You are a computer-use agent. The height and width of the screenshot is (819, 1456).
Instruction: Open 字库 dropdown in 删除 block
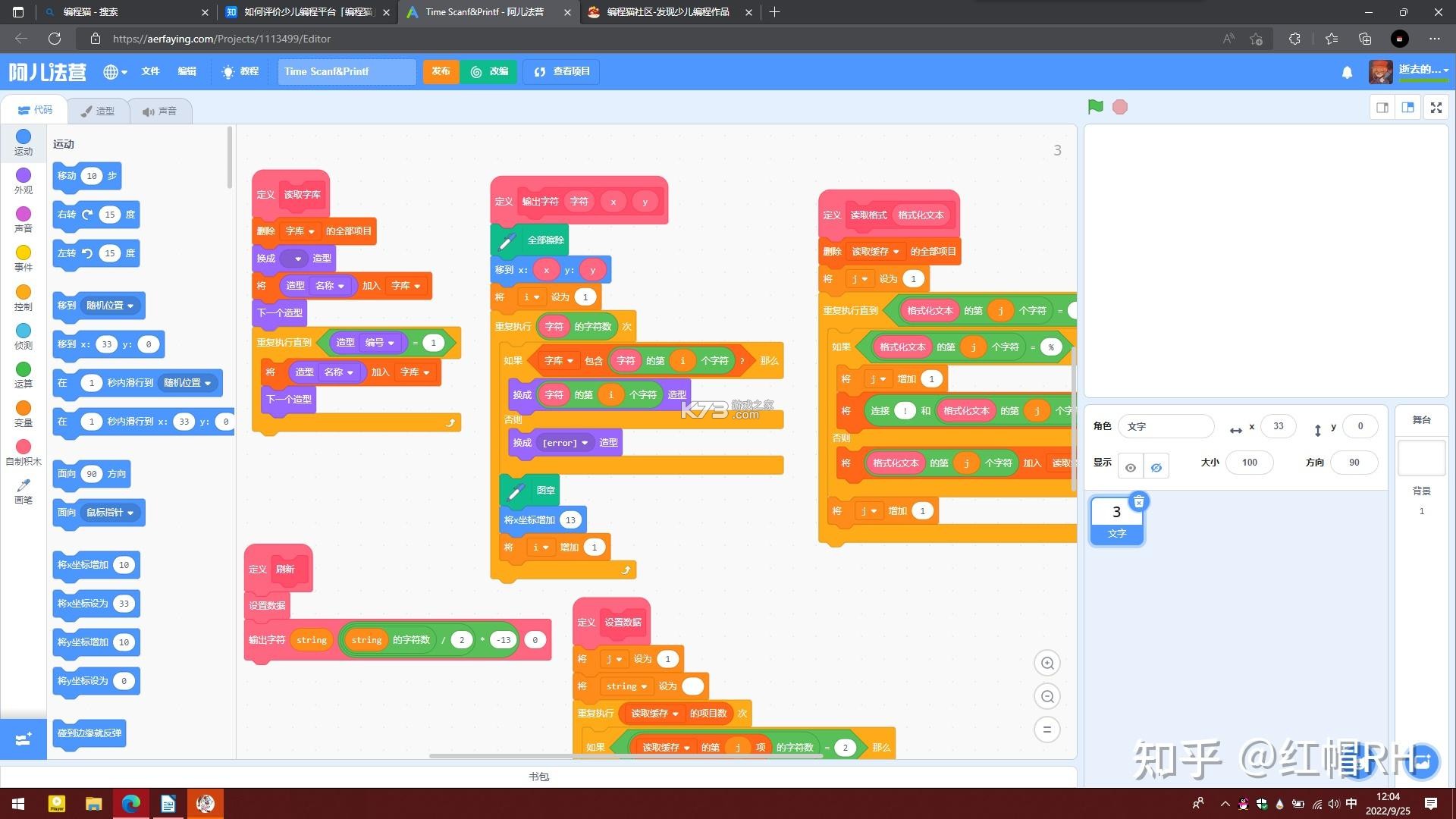(x=300, y=231)
